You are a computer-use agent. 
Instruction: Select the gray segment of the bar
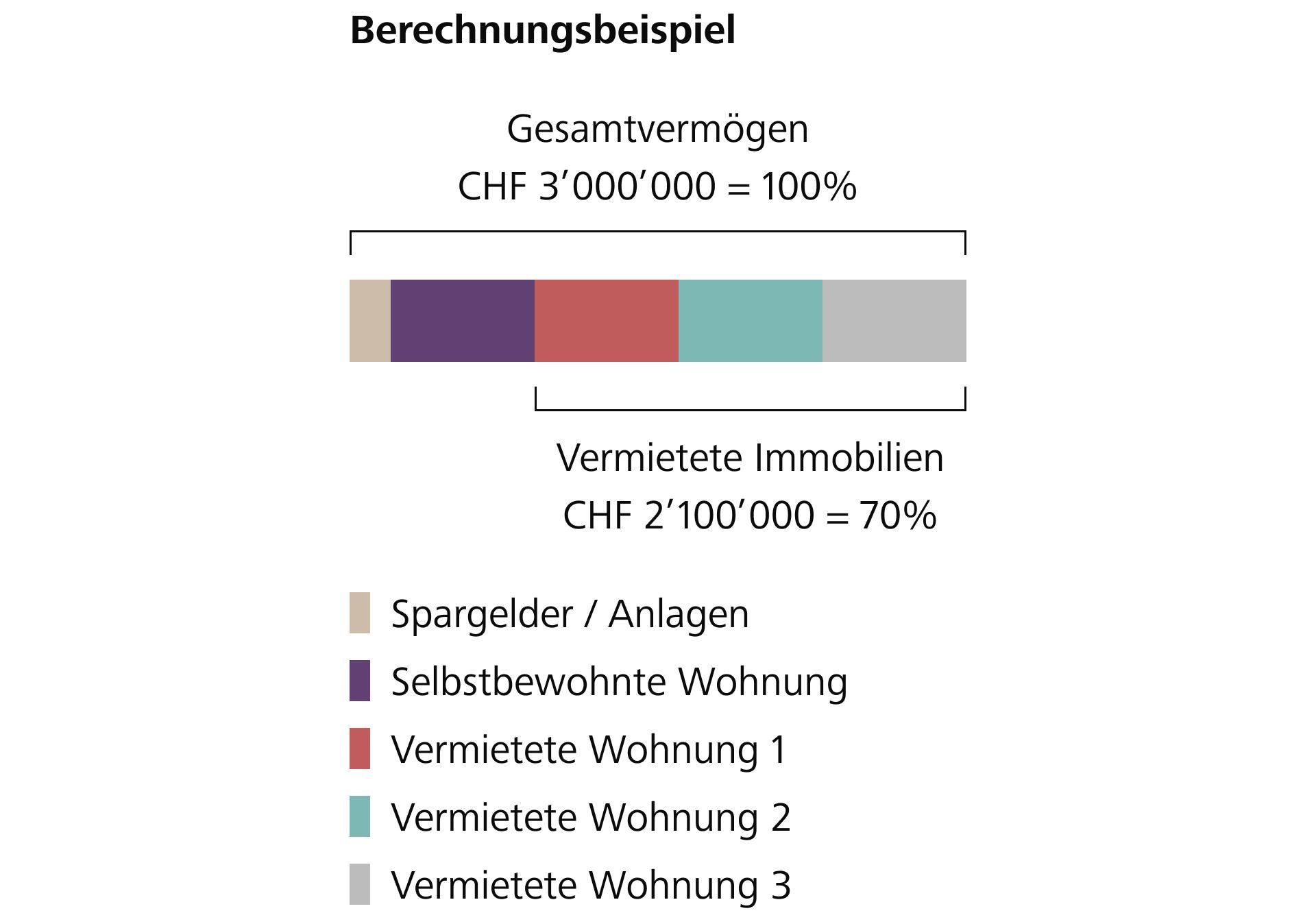click(x=894, y=321)
